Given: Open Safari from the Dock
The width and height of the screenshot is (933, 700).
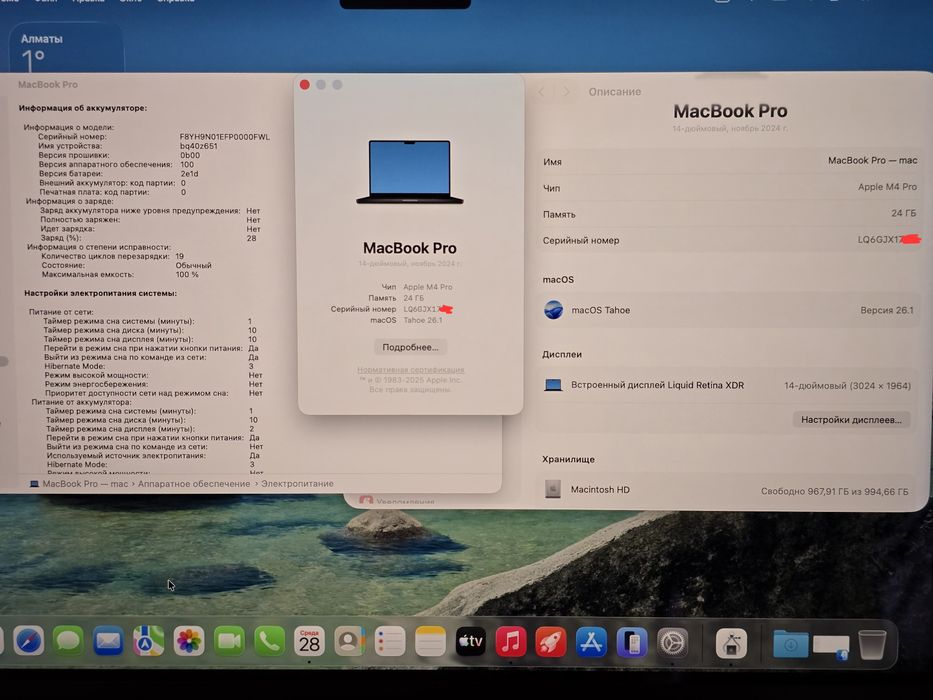Looking at the screenshot, I should 28,642.
